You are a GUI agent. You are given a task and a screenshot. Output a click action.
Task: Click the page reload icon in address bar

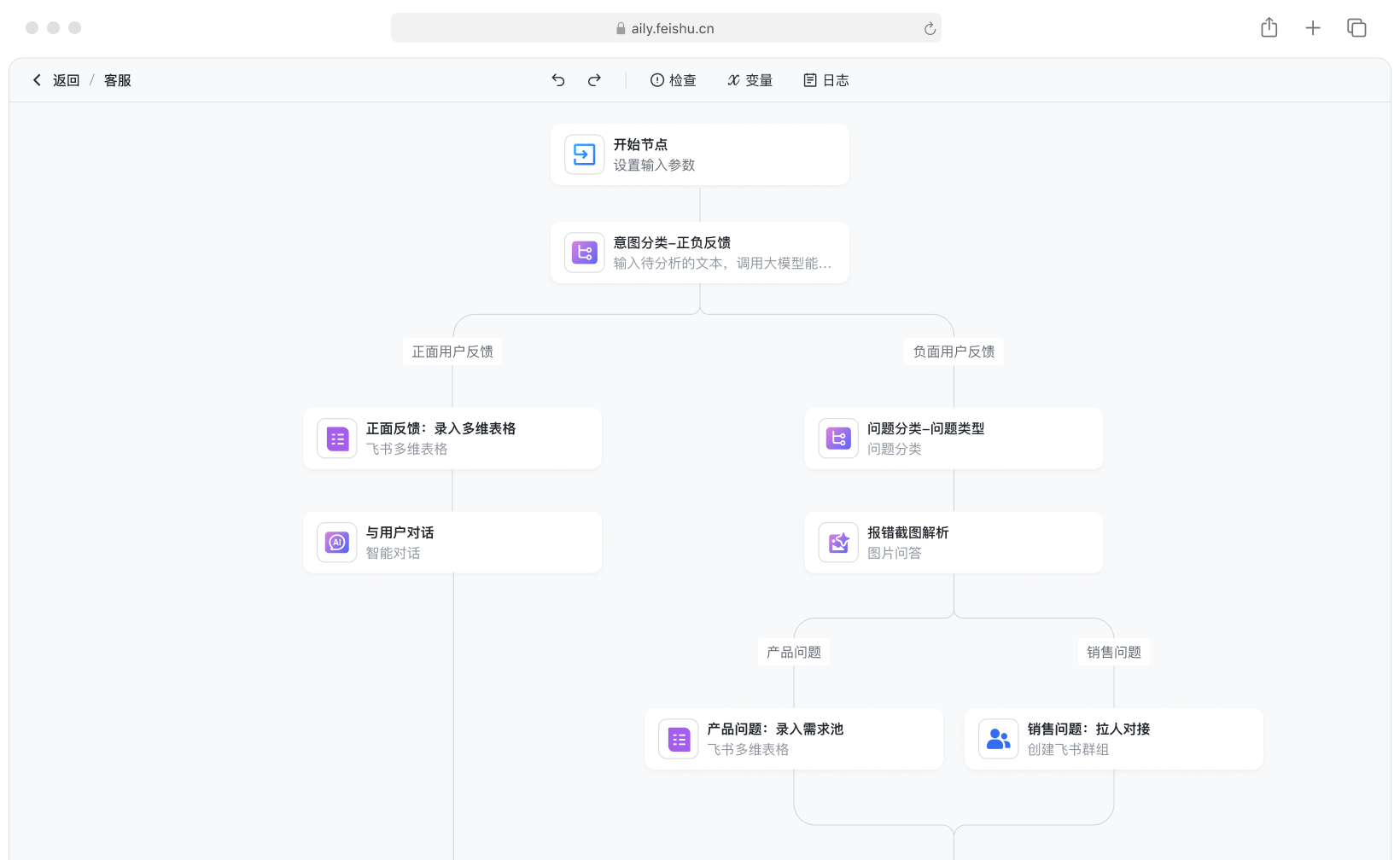pyautogui.click(x=929, y=27)
